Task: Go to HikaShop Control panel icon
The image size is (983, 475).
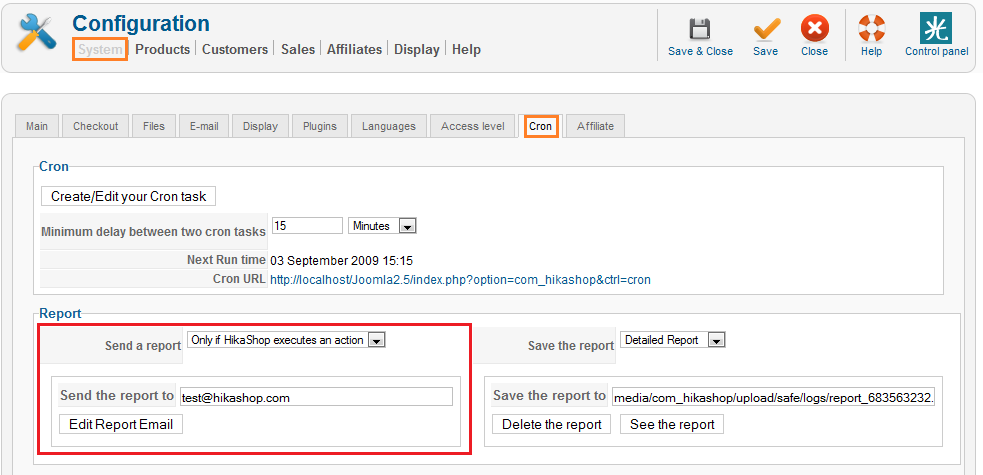Action: 936,28
